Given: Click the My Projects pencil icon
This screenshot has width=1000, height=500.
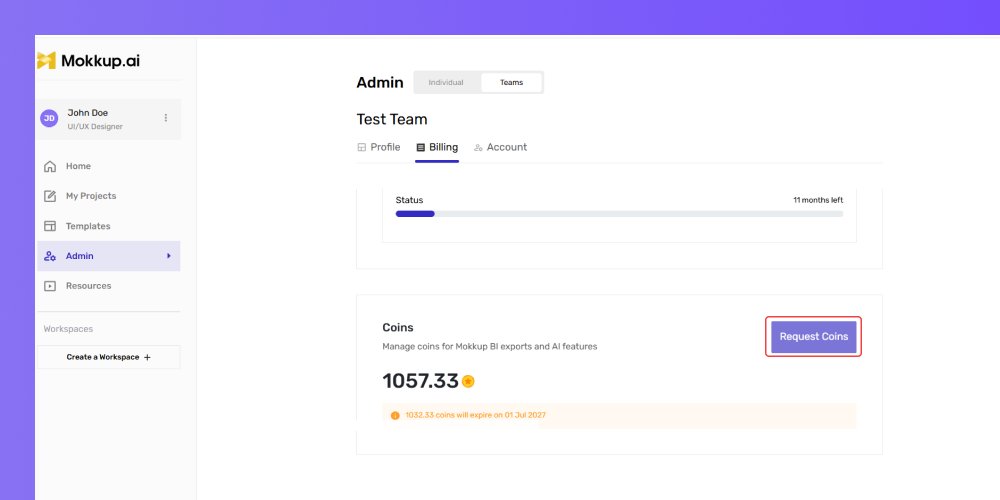Looking at the screenshot, I should 50,196.
